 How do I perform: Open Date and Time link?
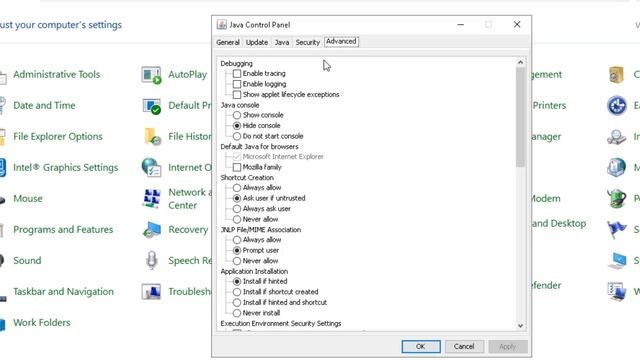[x=44, y=105]
